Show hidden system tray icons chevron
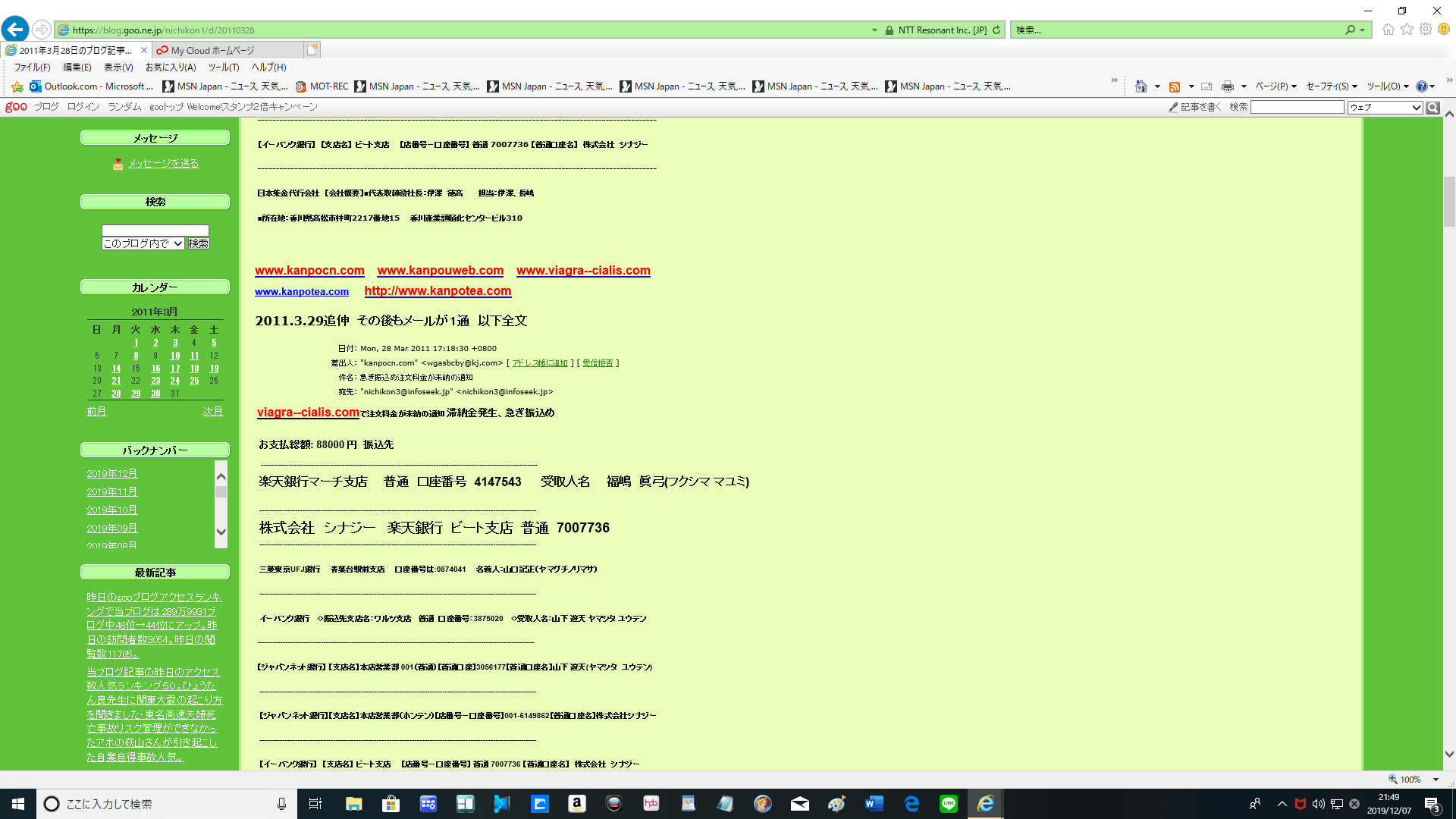 tap(1282, 804)
